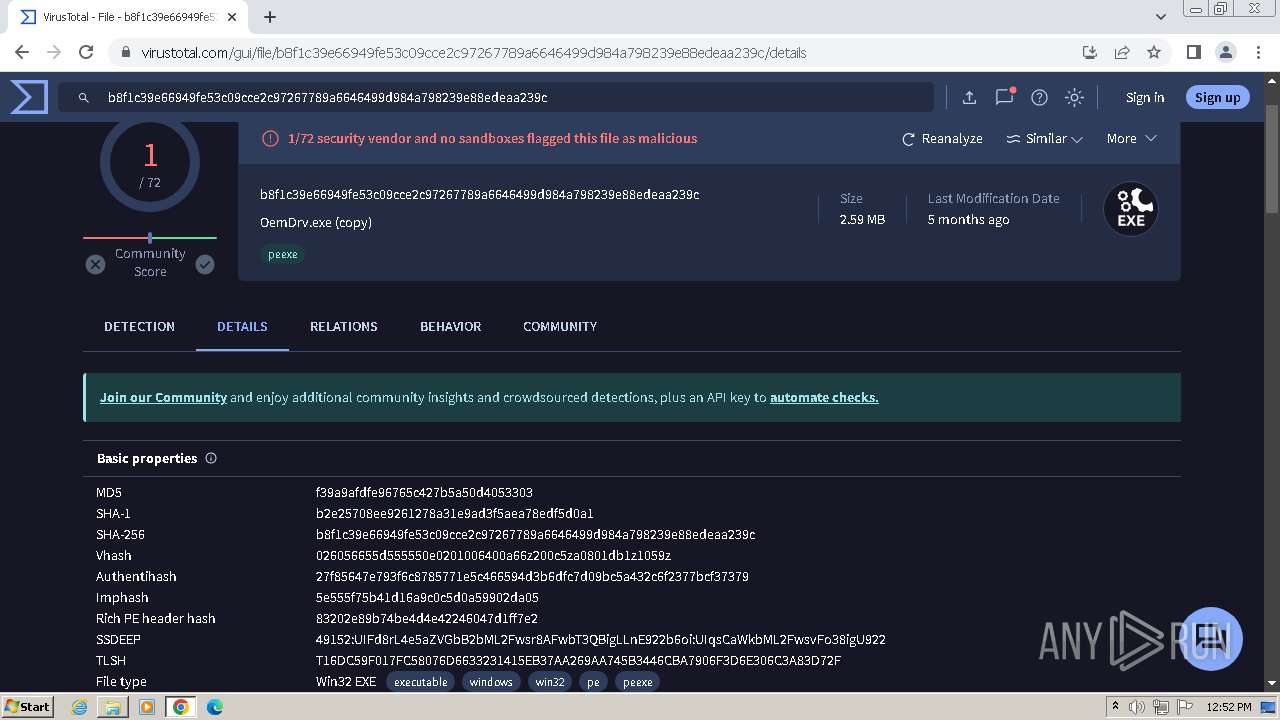Open a new browser tab
The image size is (1280, 720).
tap(270, 17)
